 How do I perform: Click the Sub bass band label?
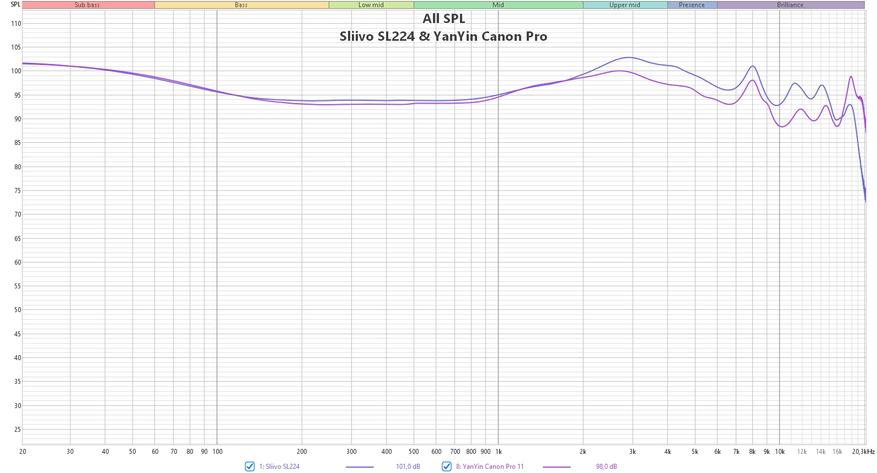[88, 5]
